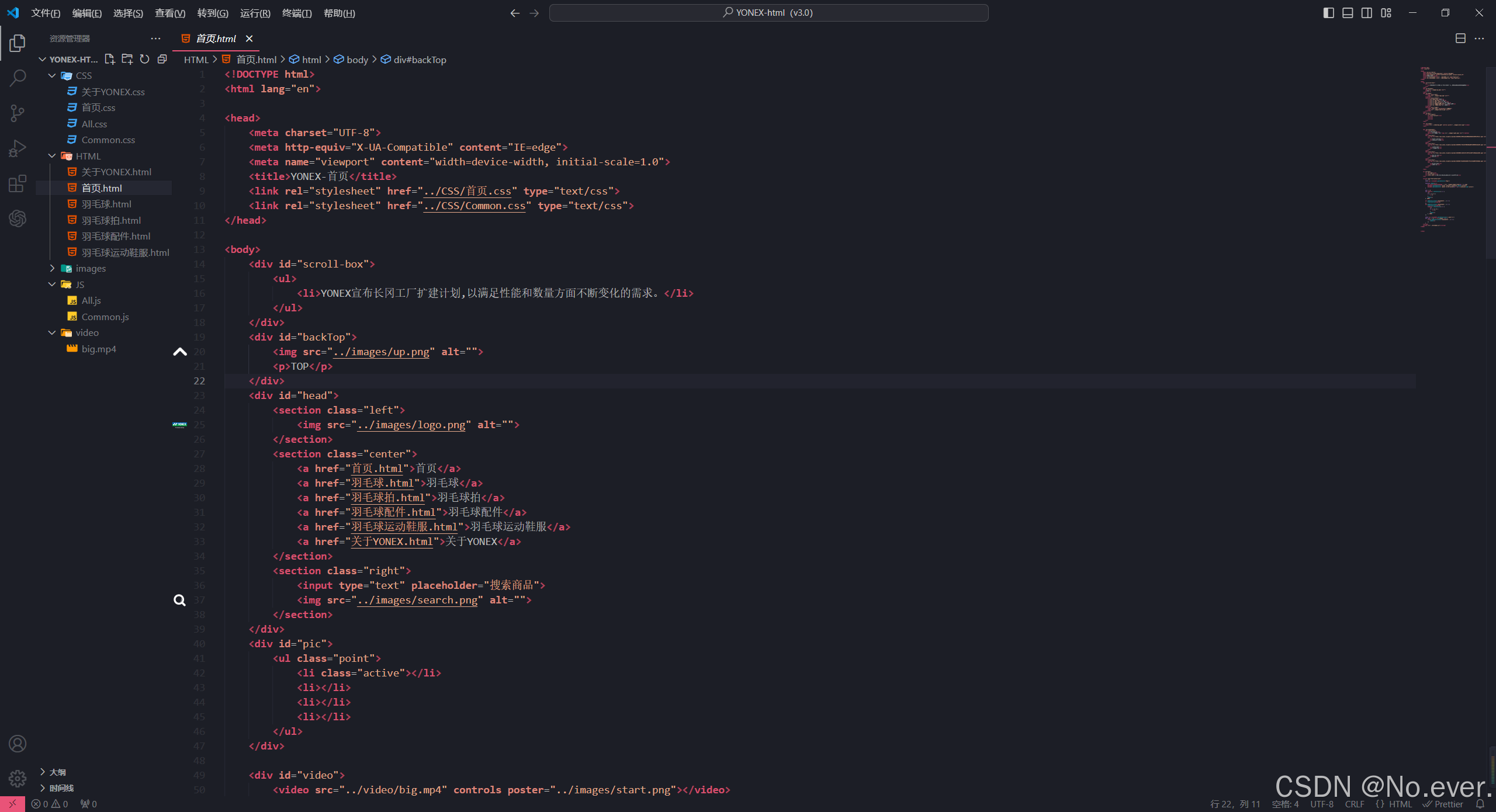Image resolution: width=1496 pixels, height=812 pixels.
Task: Toggle the primary side bar visibility
Action: [x=1328, y=13]
